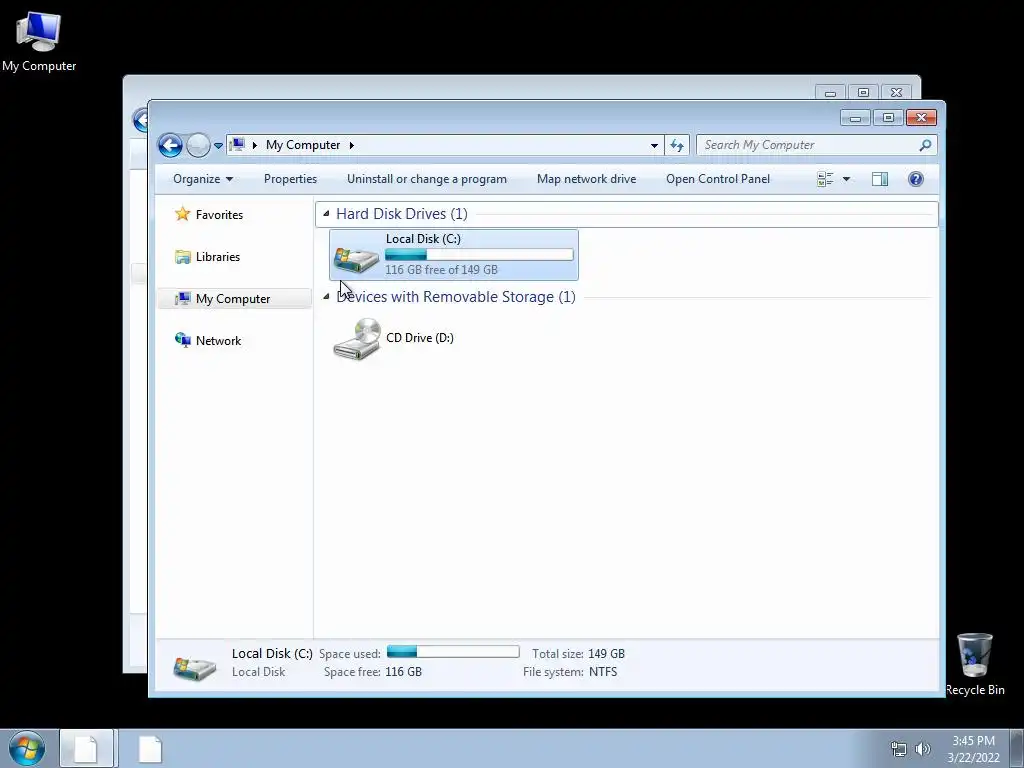Click the C: drive capacity bar
The height and width of the screenshot is (768, 1024).
[x=479, y=255]
